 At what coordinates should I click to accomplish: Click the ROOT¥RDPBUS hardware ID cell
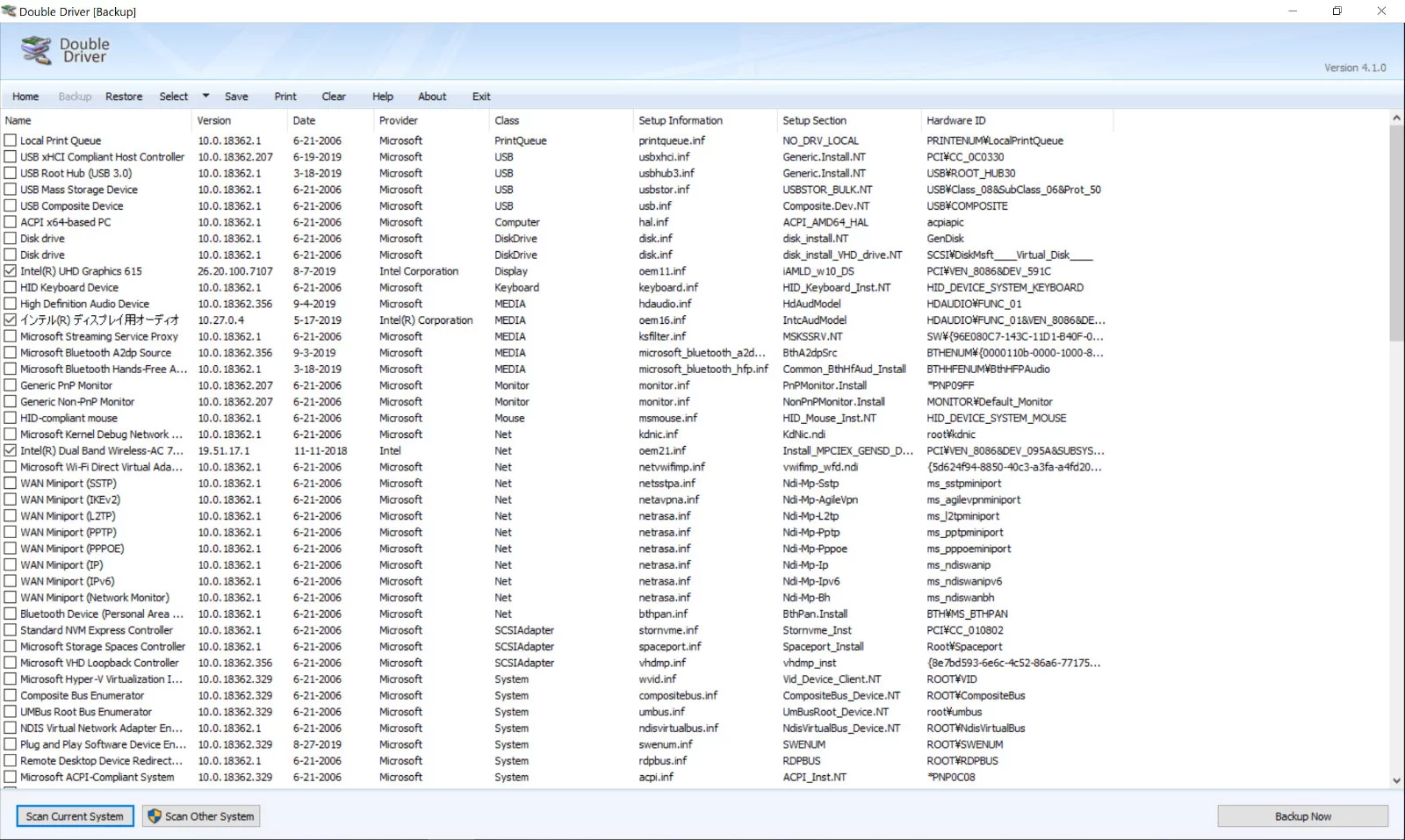coord(962,761)
